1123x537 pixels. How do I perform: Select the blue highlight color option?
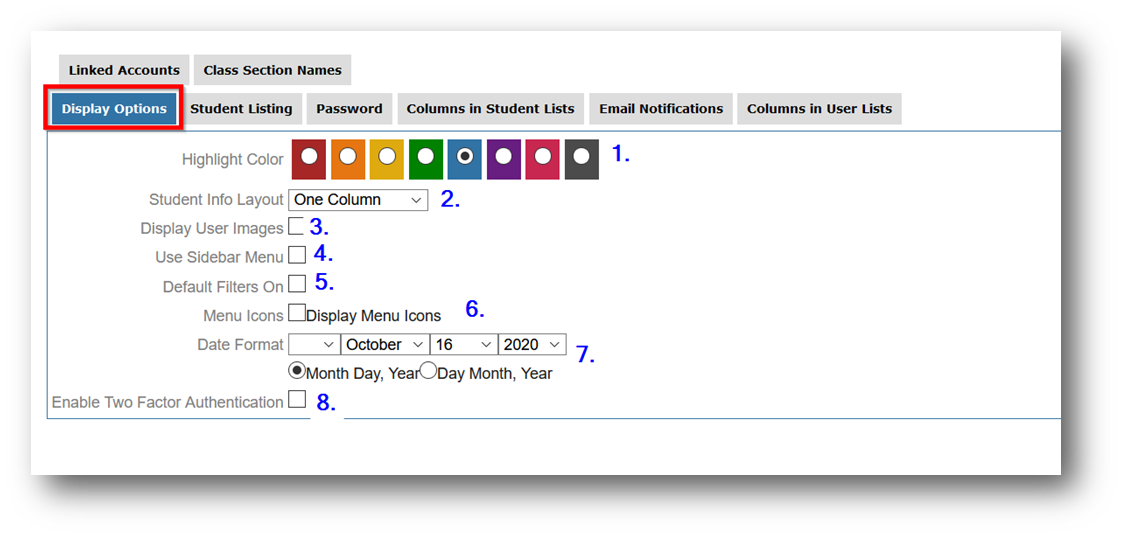[465, 157]
